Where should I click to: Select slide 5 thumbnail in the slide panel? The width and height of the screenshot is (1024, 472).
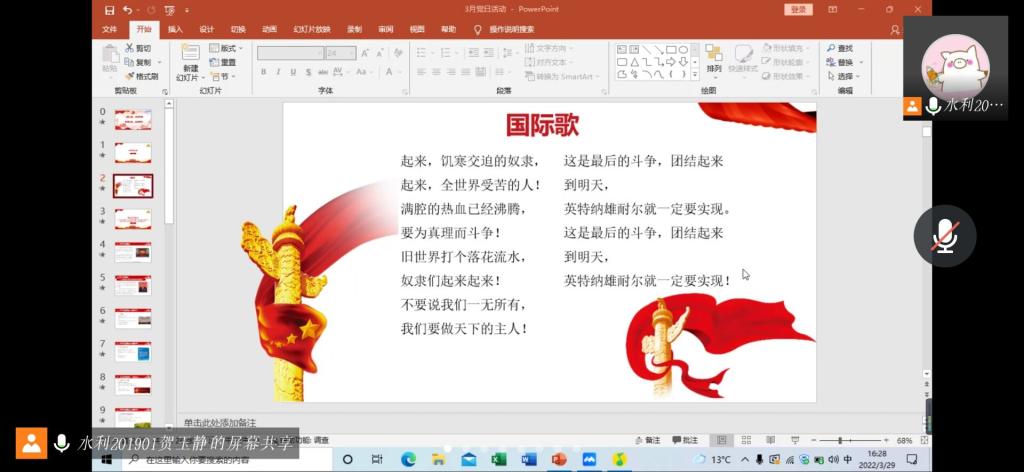pyautogui.click(x=132, y=285)
